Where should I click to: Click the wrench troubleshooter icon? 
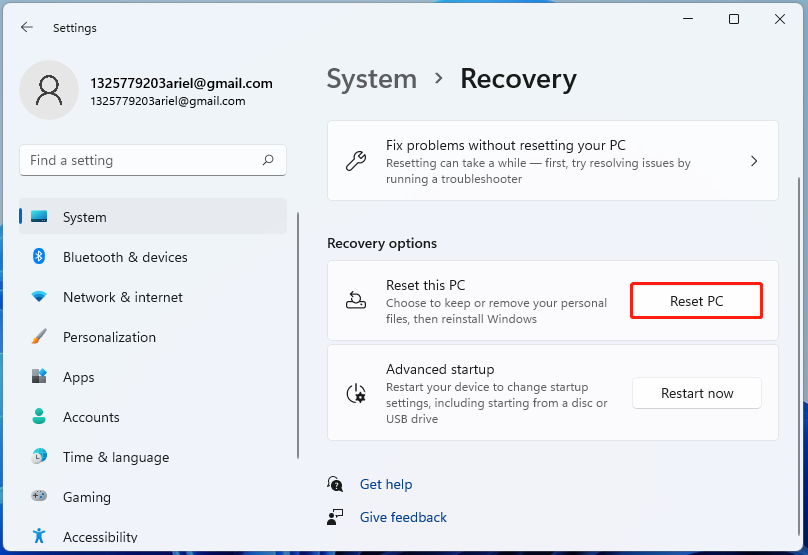pyautogui.click(x=356, y=161)
